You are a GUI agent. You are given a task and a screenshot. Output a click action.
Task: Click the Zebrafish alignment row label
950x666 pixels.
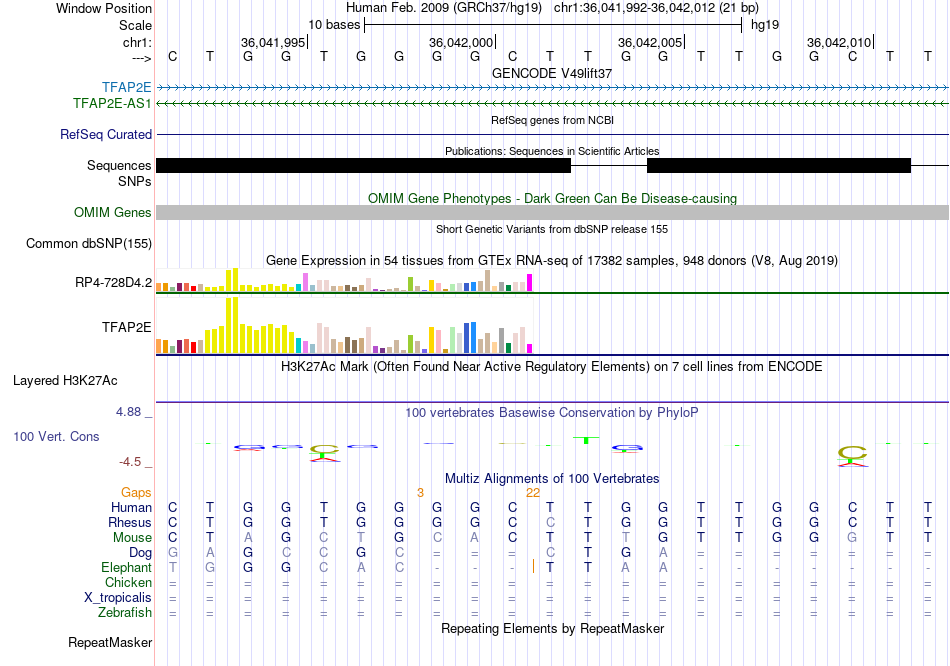point(125,613)
